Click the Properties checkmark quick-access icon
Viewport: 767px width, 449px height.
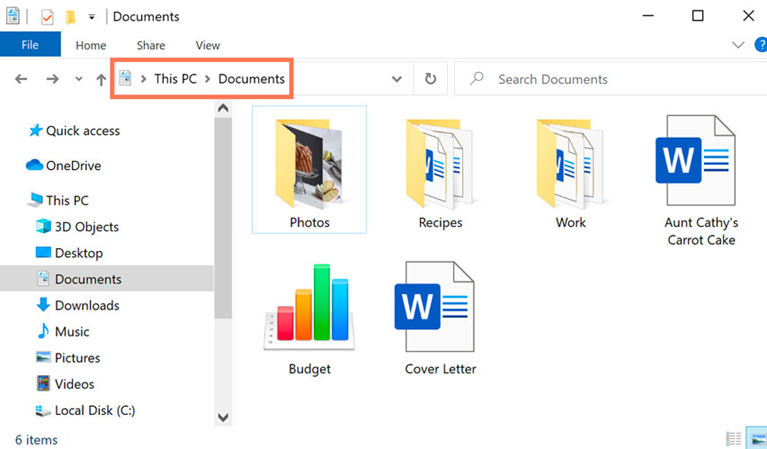[47, 17]
